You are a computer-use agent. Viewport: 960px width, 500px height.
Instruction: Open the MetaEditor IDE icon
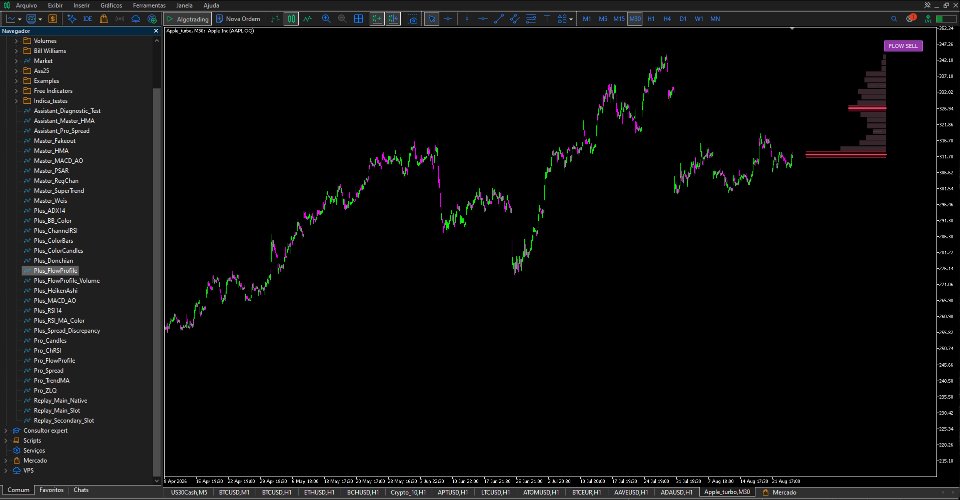pos(88,19)
